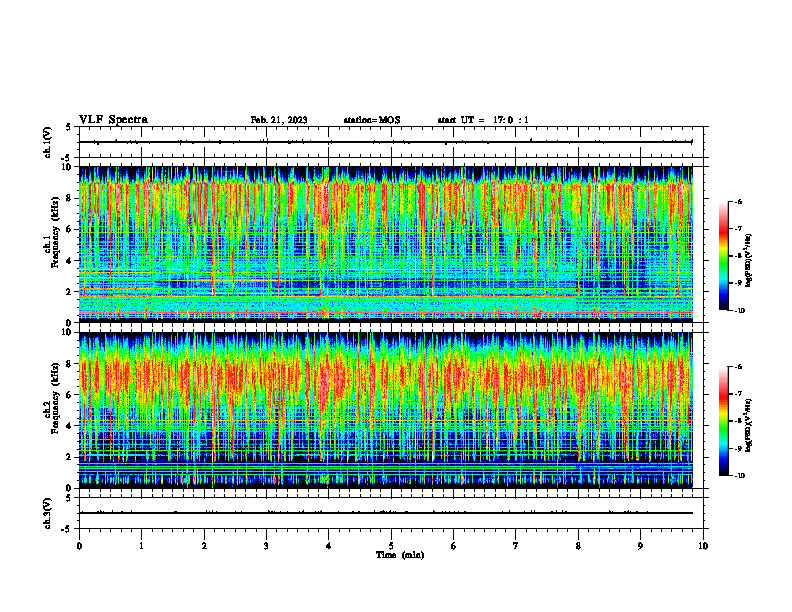Click ch.1 frequency axis tick label "8"
This screenshot has width=792, height=612.
[70, 198]
